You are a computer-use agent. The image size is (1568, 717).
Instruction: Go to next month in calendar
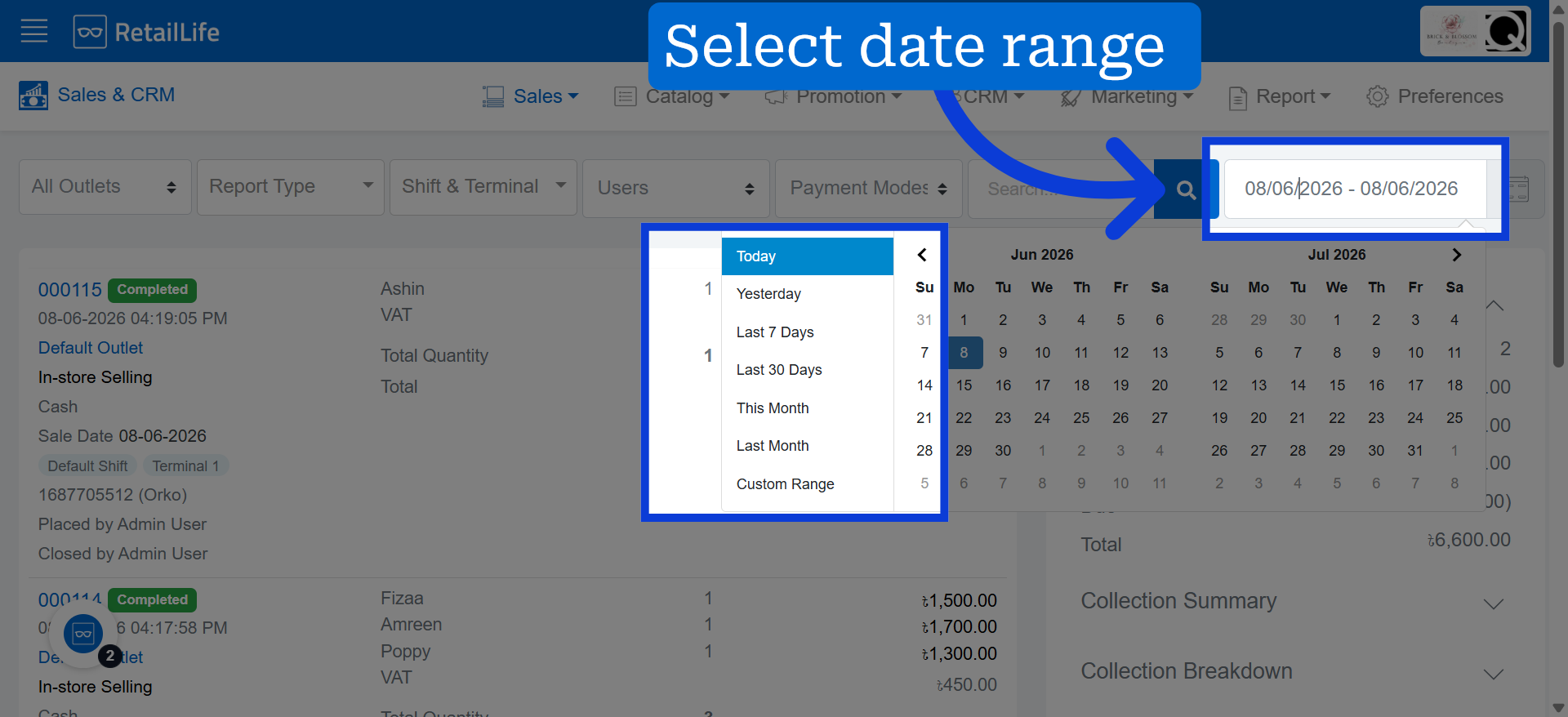click(1456, 255)
